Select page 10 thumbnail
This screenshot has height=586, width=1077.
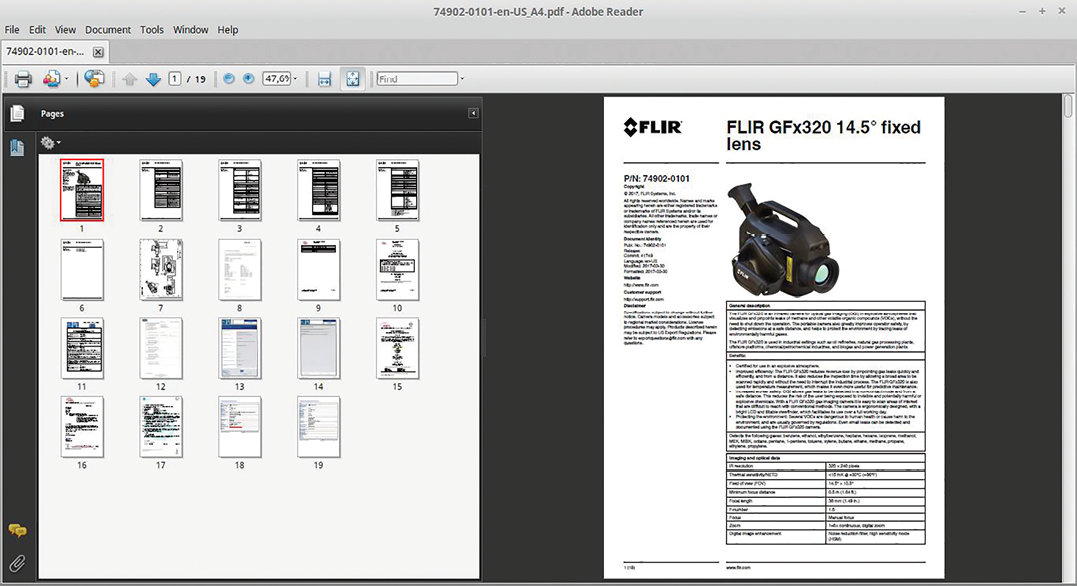(x=398, y=269)
